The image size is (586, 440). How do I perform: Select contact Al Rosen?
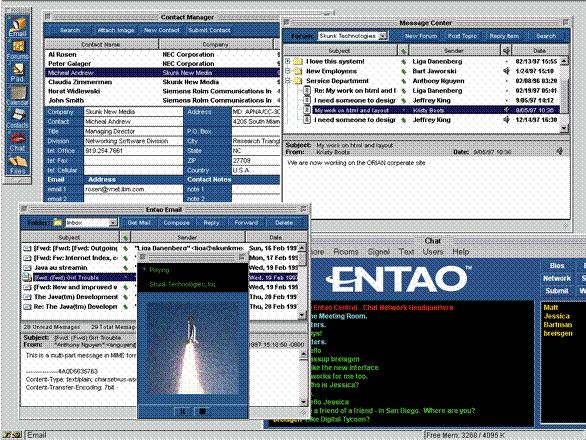point(162,55)
